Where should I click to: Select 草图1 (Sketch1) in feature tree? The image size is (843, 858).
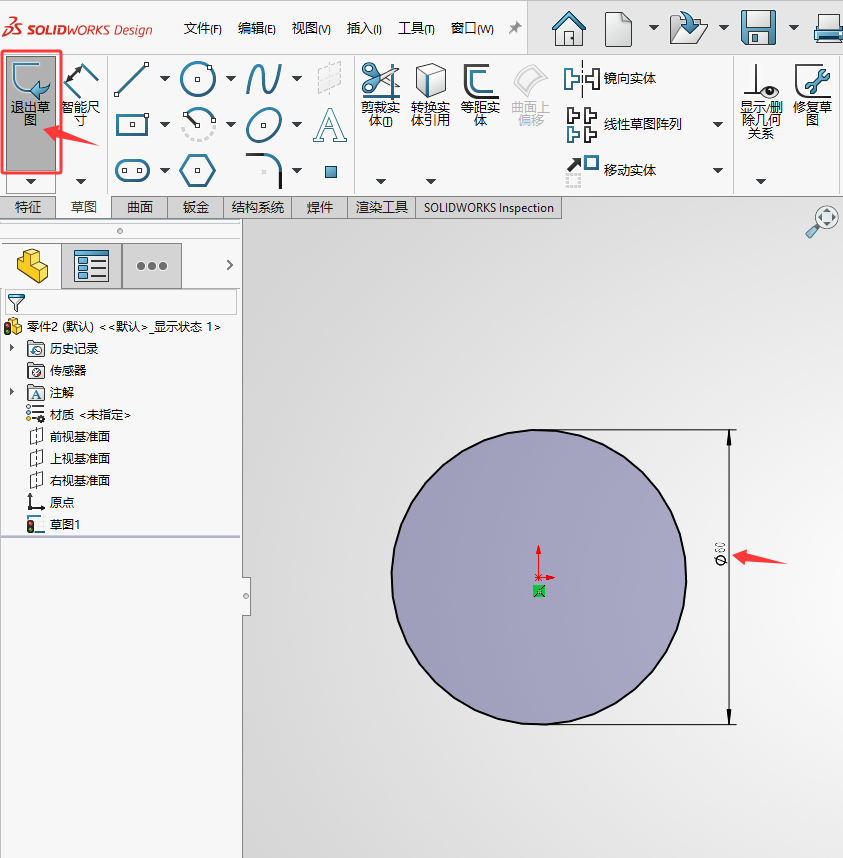coord(65,525)
